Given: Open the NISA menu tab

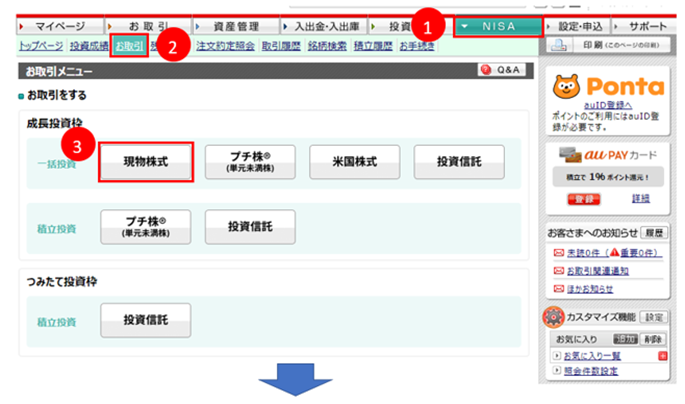Looking at the screenshot, I should coord(498,27).
